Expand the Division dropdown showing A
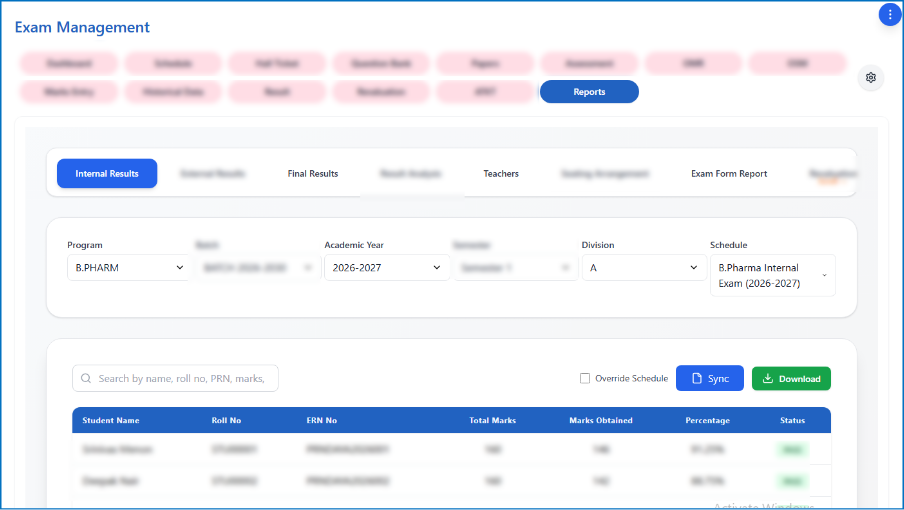 [644, 267]
